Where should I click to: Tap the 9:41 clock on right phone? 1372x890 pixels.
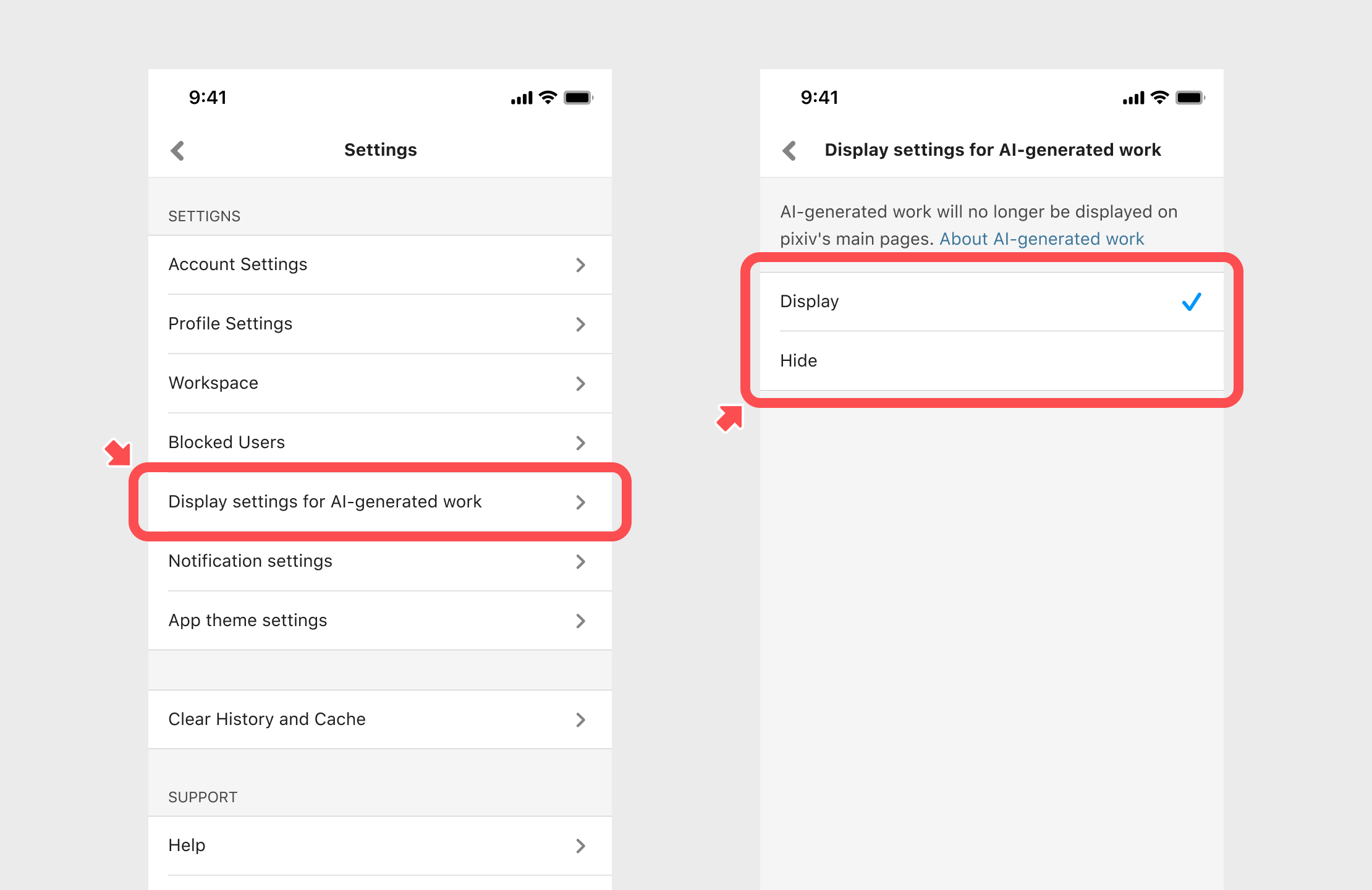click(819, 98)
